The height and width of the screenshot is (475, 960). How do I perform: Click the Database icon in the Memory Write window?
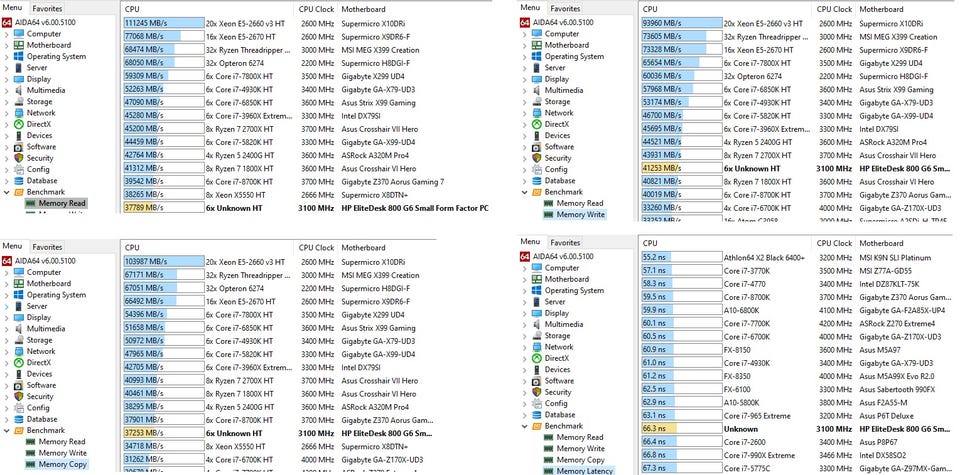[x=536, y=181]
